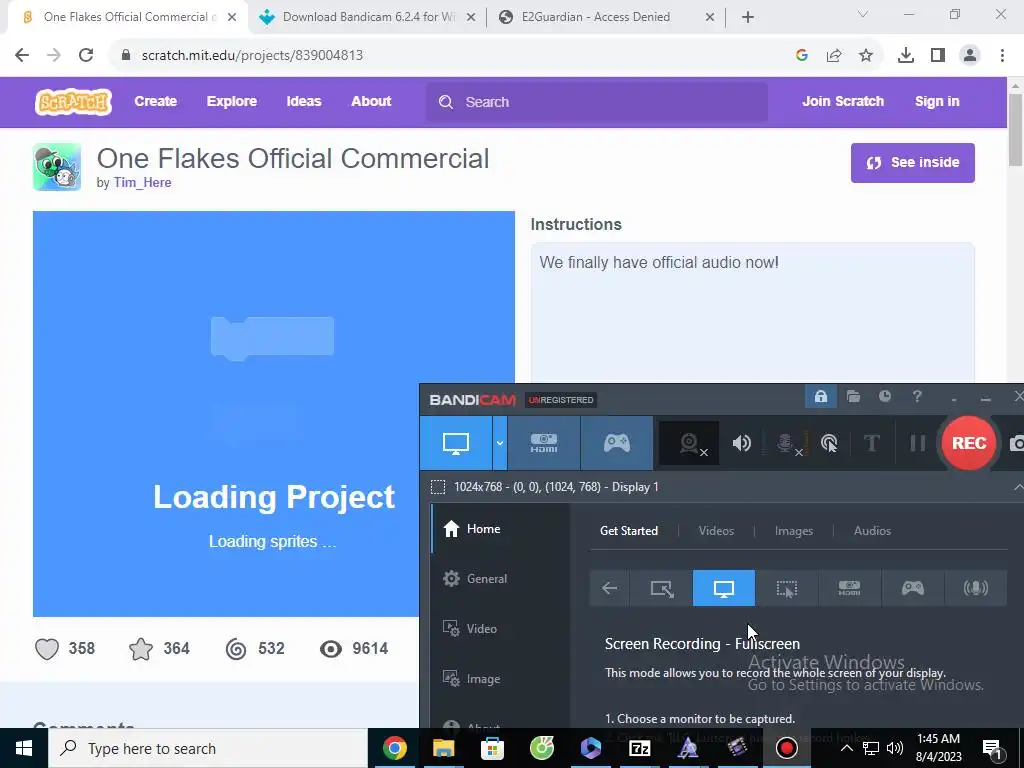
Task: Toggle mouse click effects in Bandicam
Action: 829,443
